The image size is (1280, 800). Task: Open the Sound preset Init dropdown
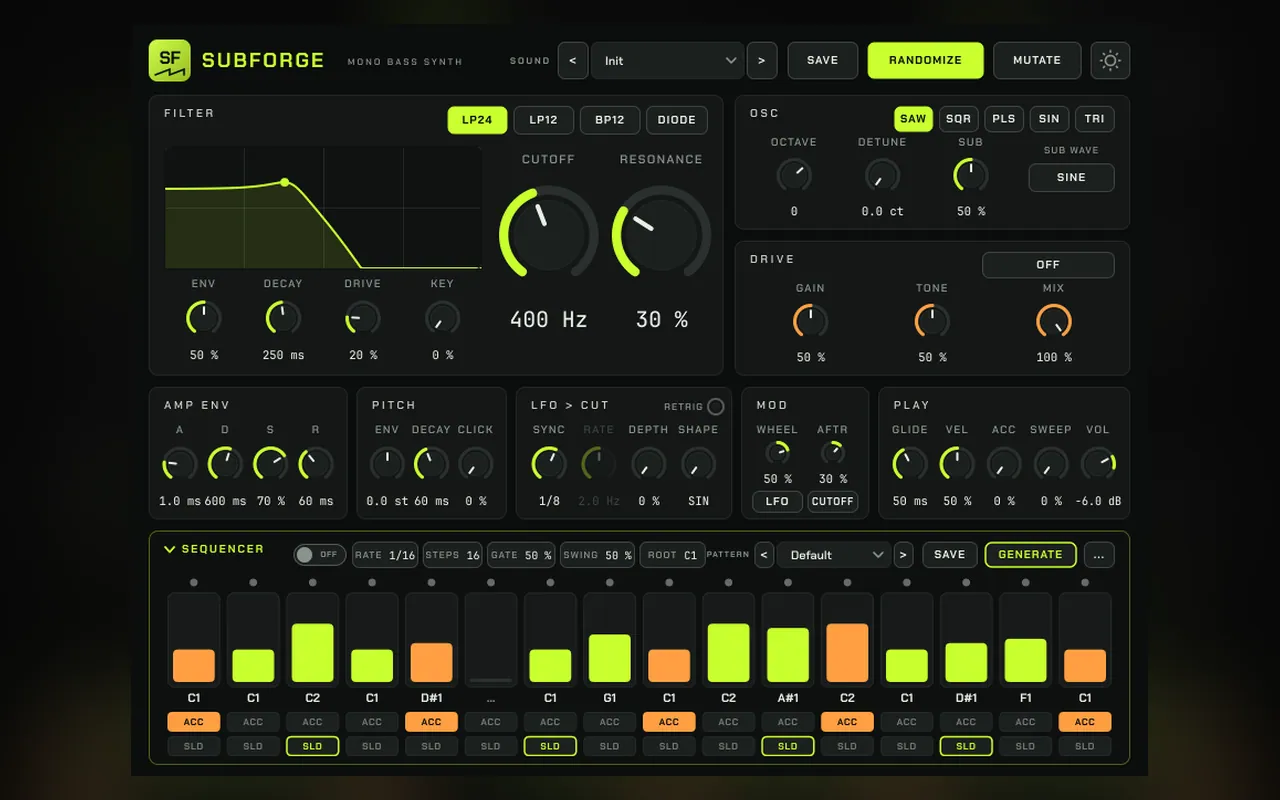tap(667, 60)
